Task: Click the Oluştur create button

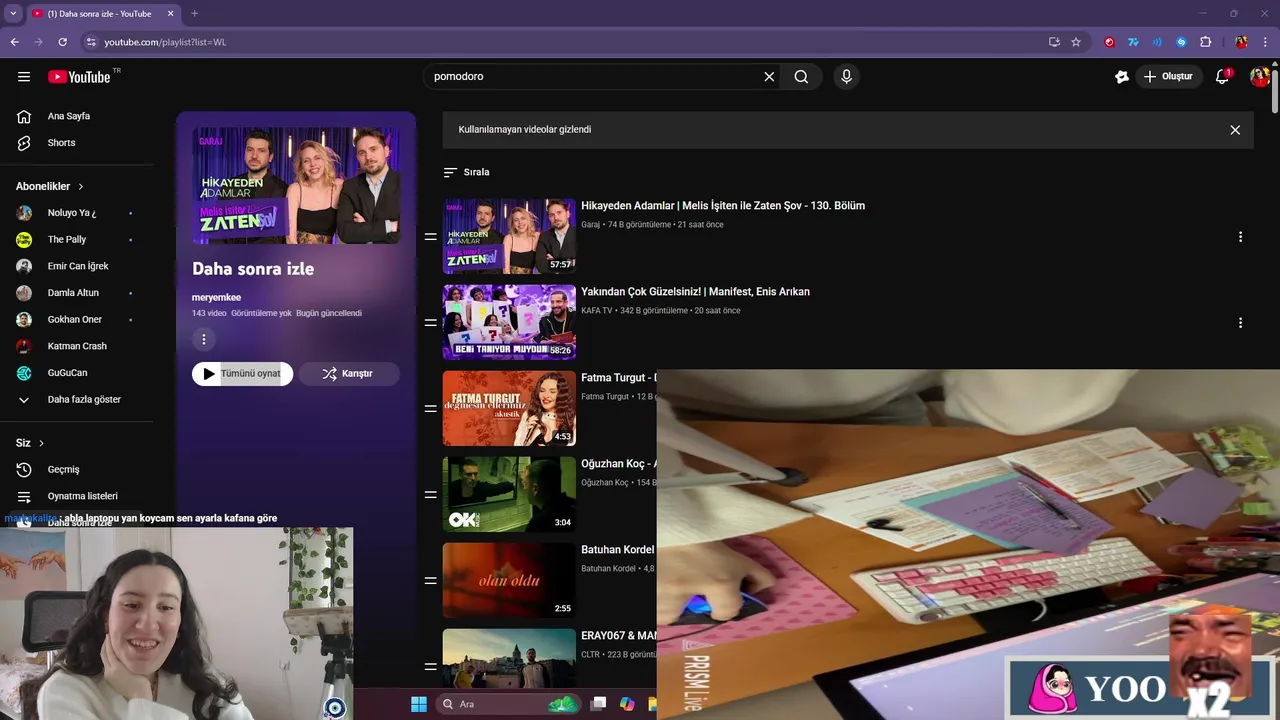Action: (1168, 77)
